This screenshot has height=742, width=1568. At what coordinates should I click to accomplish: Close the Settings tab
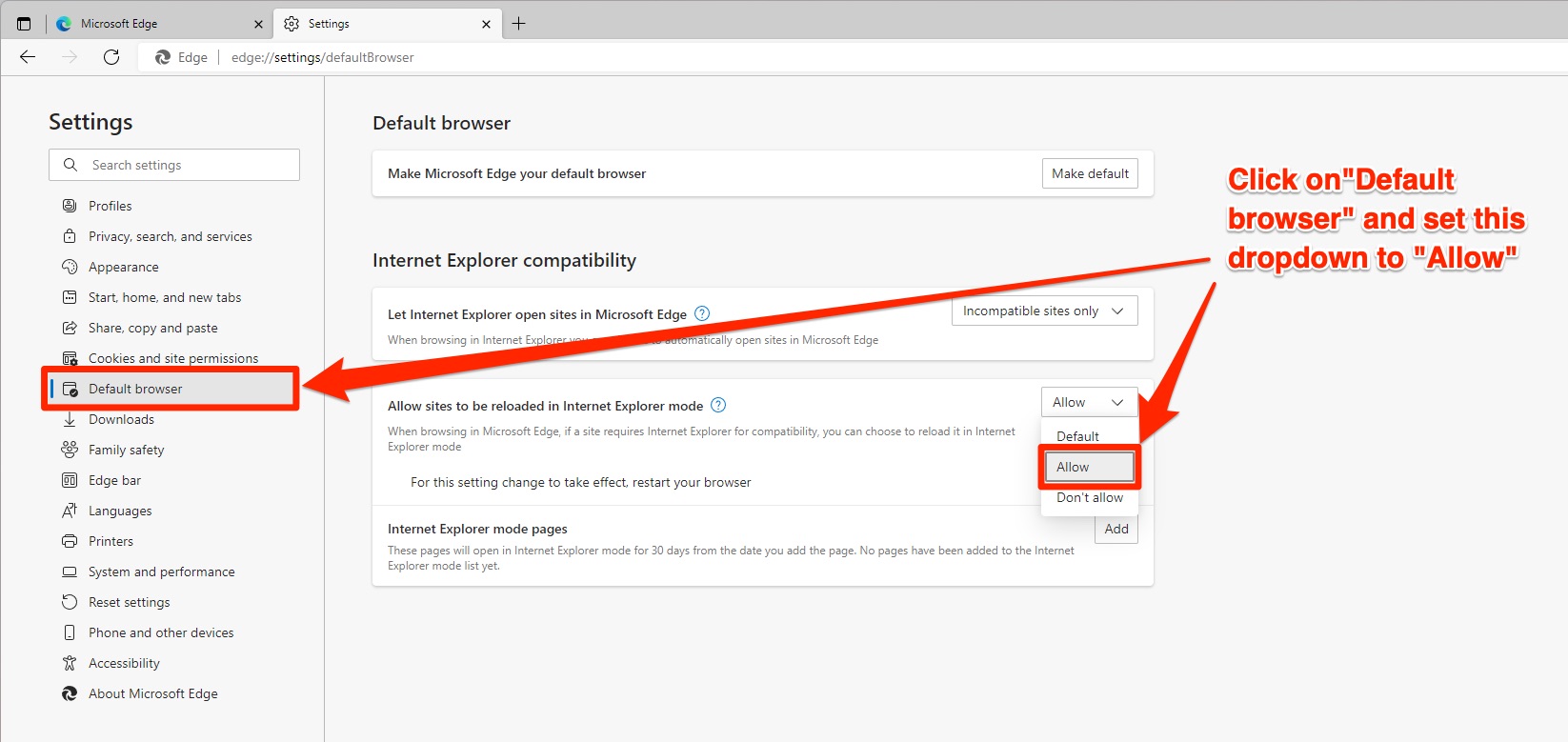tap(486, 24)
